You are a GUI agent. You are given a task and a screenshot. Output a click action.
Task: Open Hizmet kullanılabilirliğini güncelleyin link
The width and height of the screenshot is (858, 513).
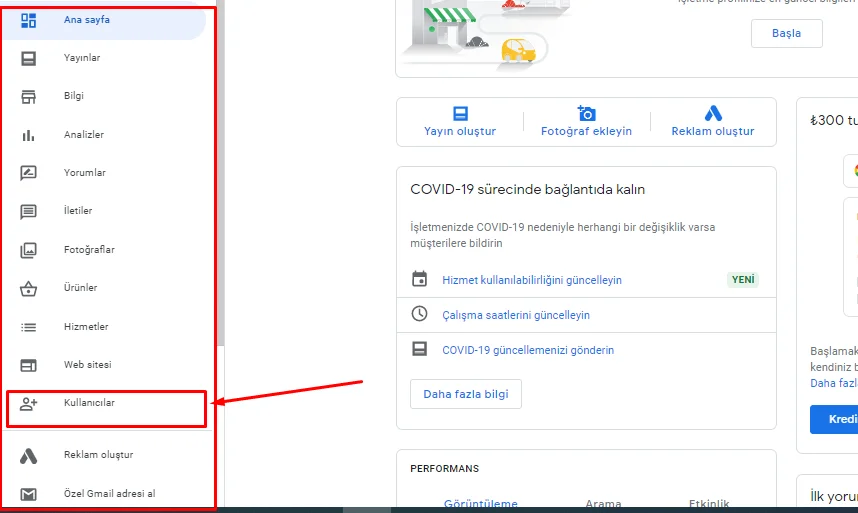[532, 280]
